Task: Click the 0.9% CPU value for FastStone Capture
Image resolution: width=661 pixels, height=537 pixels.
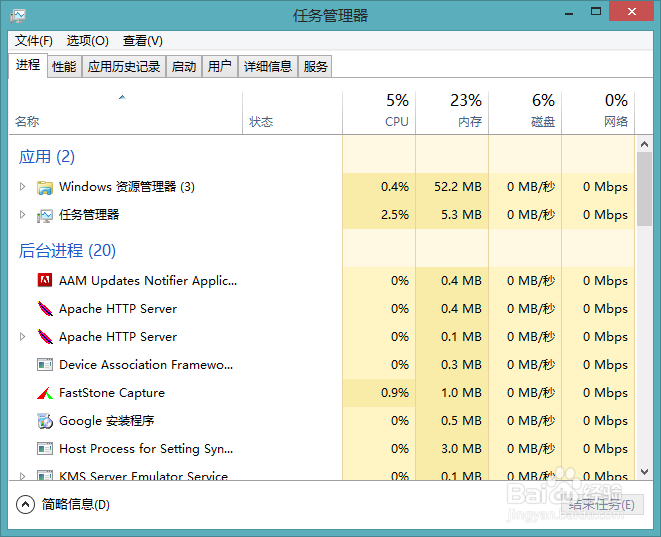Action: pos(395,393)
